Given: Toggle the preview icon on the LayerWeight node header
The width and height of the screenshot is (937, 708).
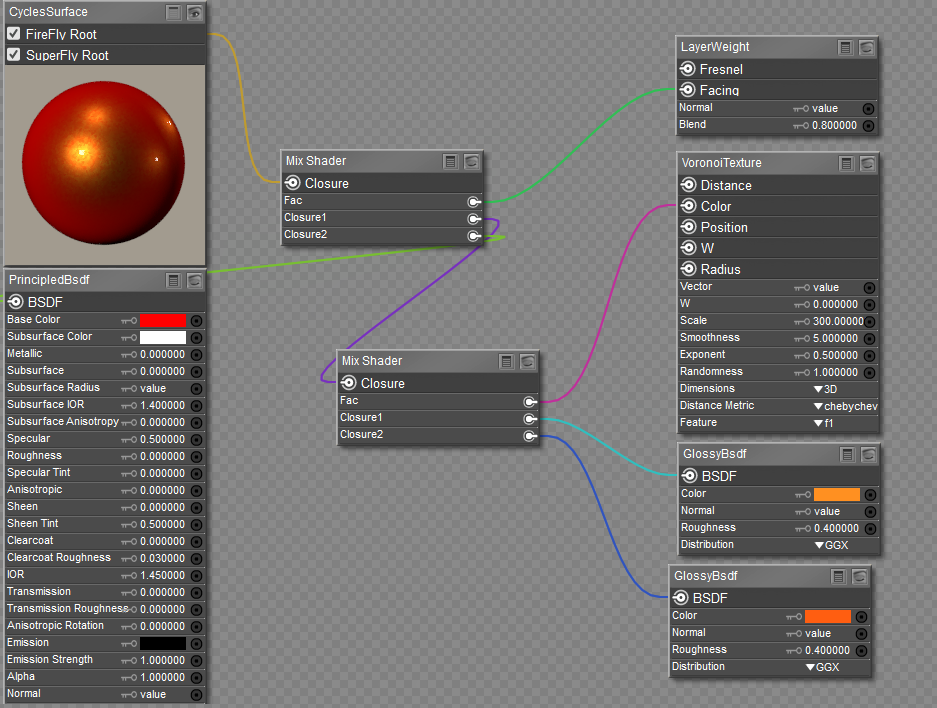Looking at the screenshot, I should point(867,47).
